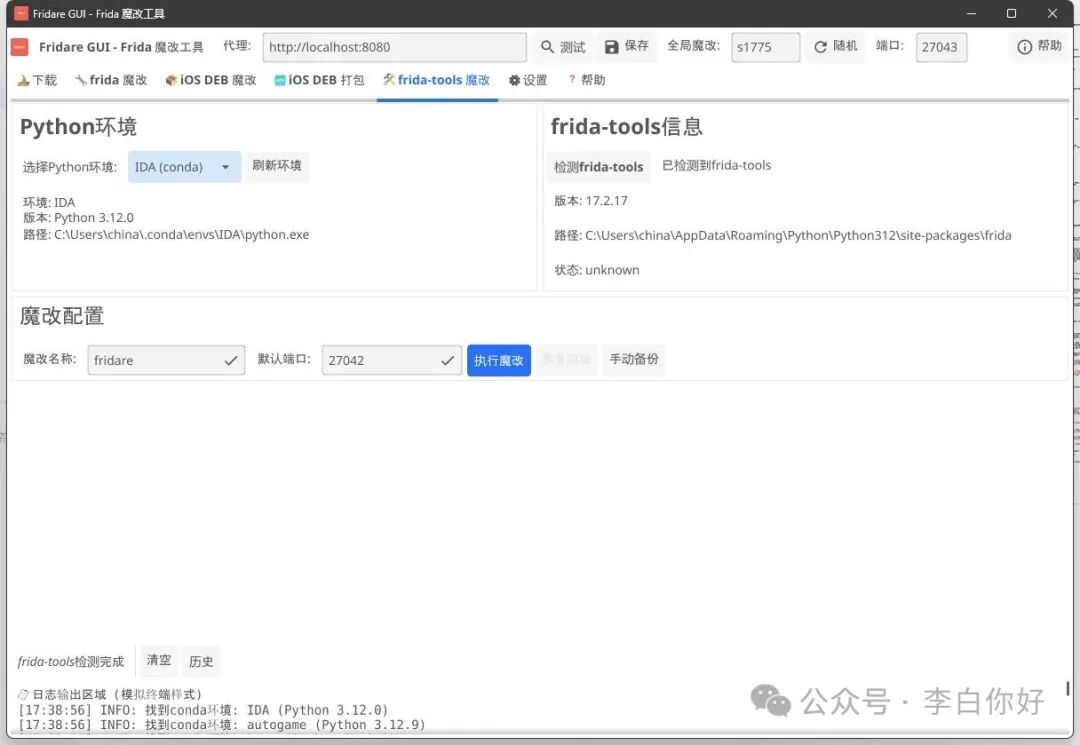This screenshot has width=1080, height=745.
Task: Click the autogame (Python 3.12.9) log line
Action: [x=222, y=724]
